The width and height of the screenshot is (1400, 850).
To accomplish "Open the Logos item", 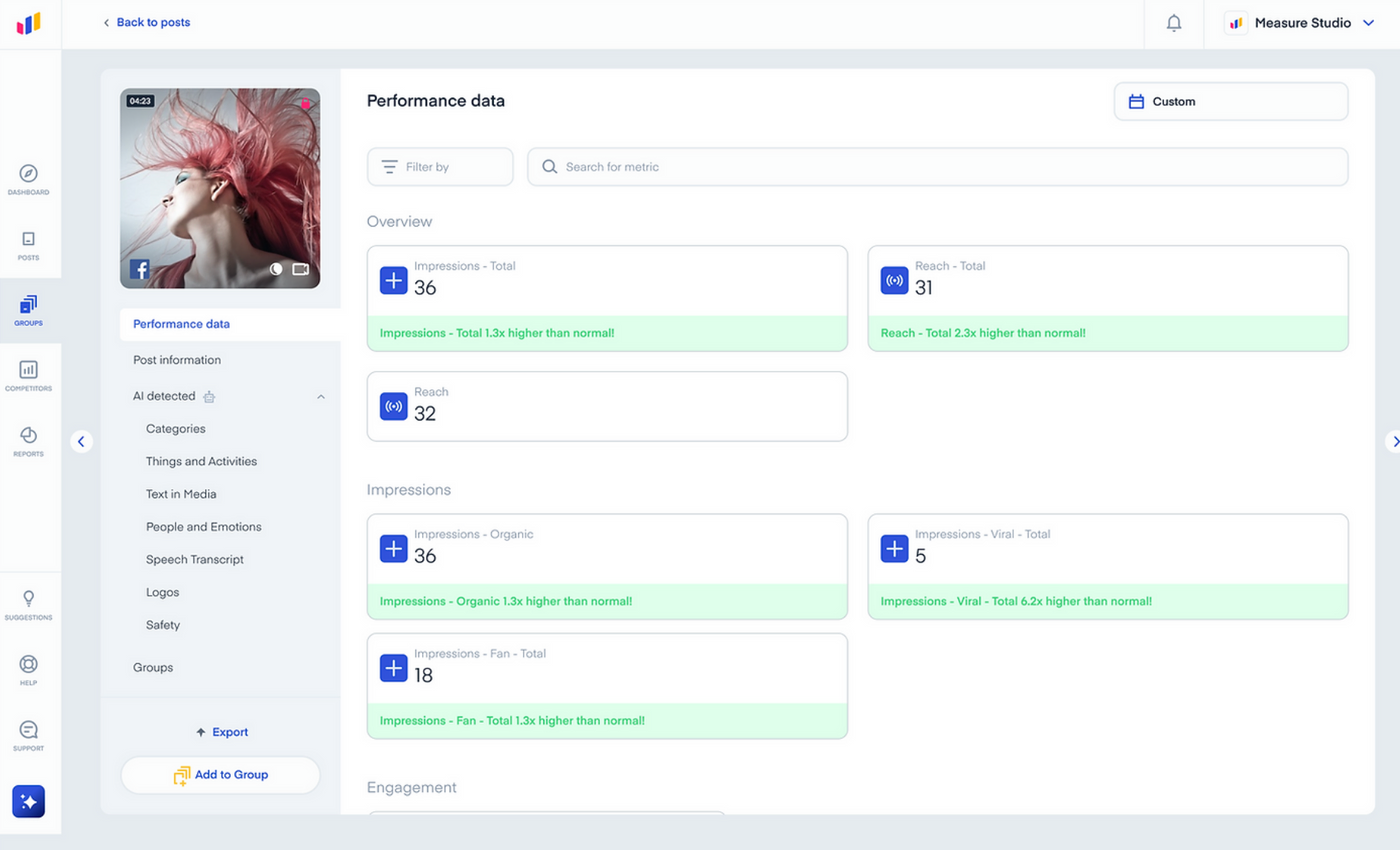I will click(163, 593).
